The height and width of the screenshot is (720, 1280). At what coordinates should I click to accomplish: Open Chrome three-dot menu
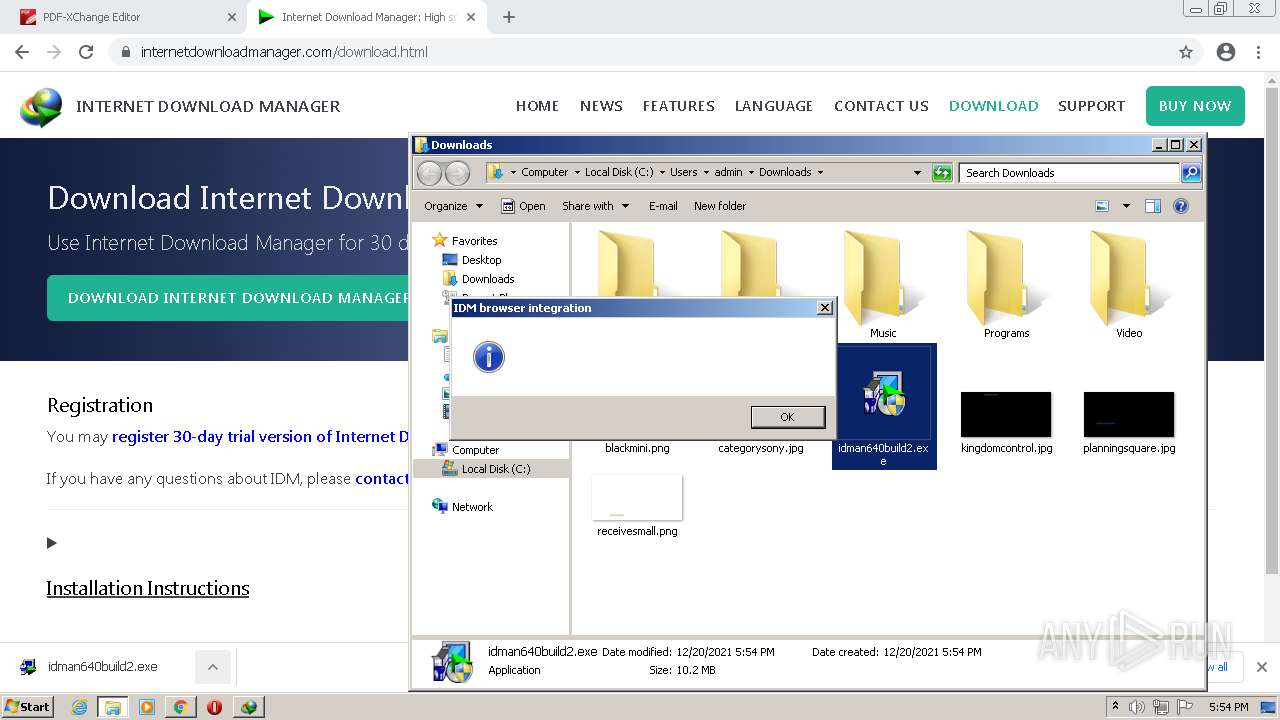click(x=1258, y=52)
